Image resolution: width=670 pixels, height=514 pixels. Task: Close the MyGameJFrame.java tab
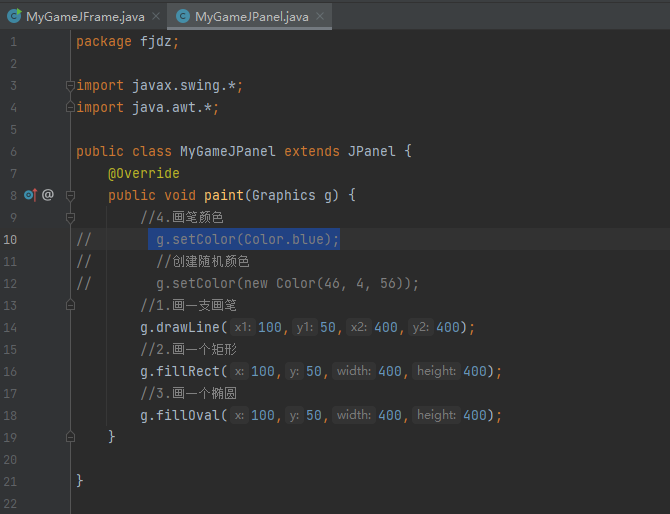pyautogui.click(x=156, y=16)
